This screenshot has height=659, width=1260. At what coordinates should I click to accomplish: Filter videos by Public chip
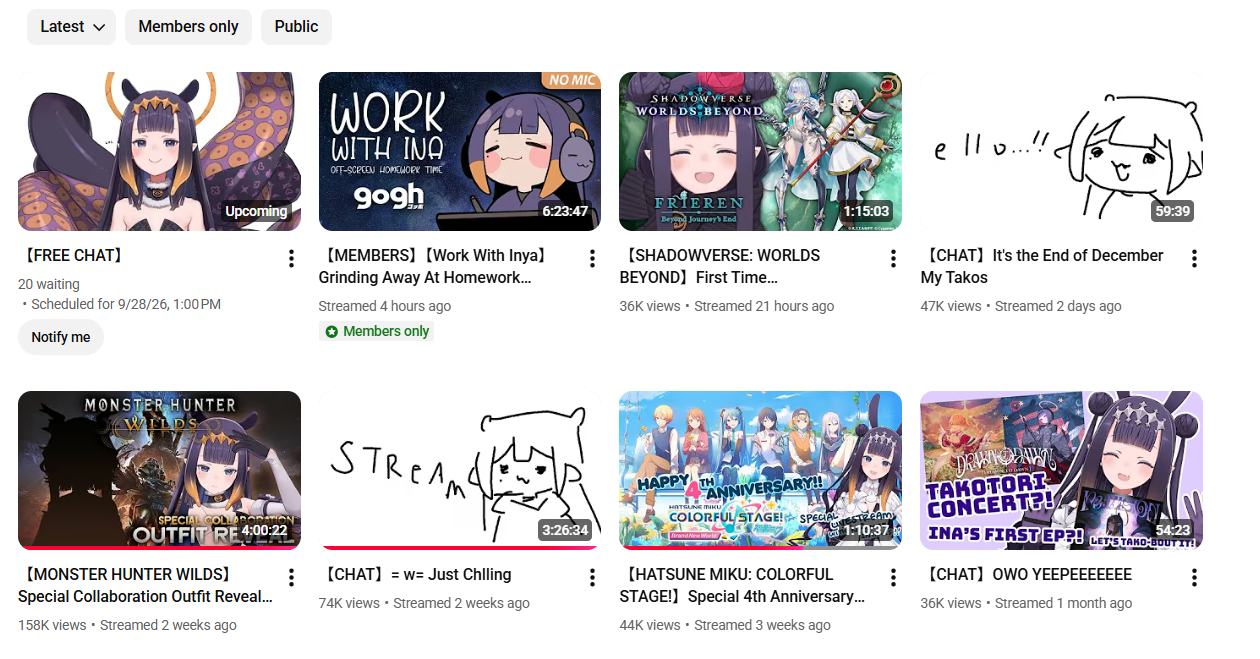[x=296, y=27]
